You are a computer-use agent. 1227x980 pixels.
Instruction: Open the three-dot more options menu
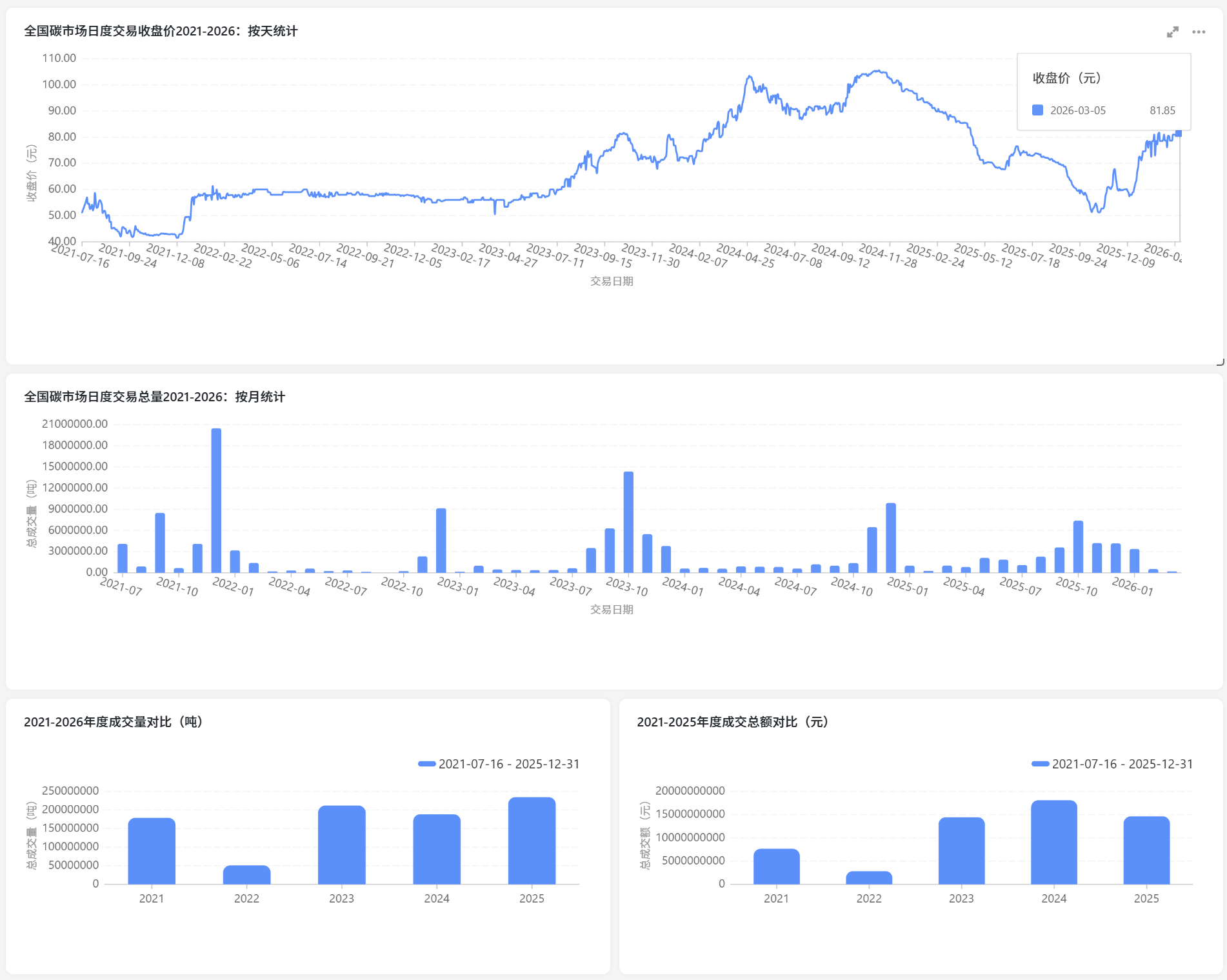click(1199, 32)
